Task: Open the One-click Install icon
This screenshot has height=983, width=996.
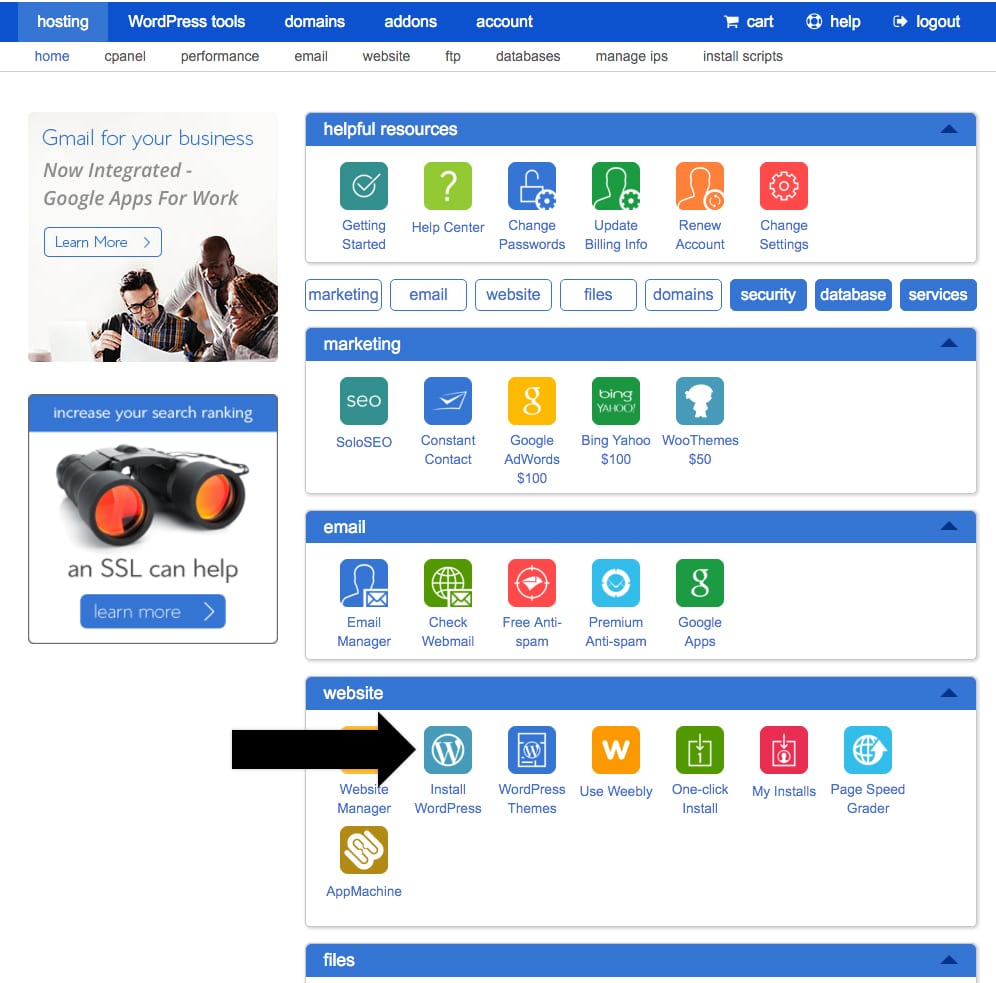Action: 699,750
